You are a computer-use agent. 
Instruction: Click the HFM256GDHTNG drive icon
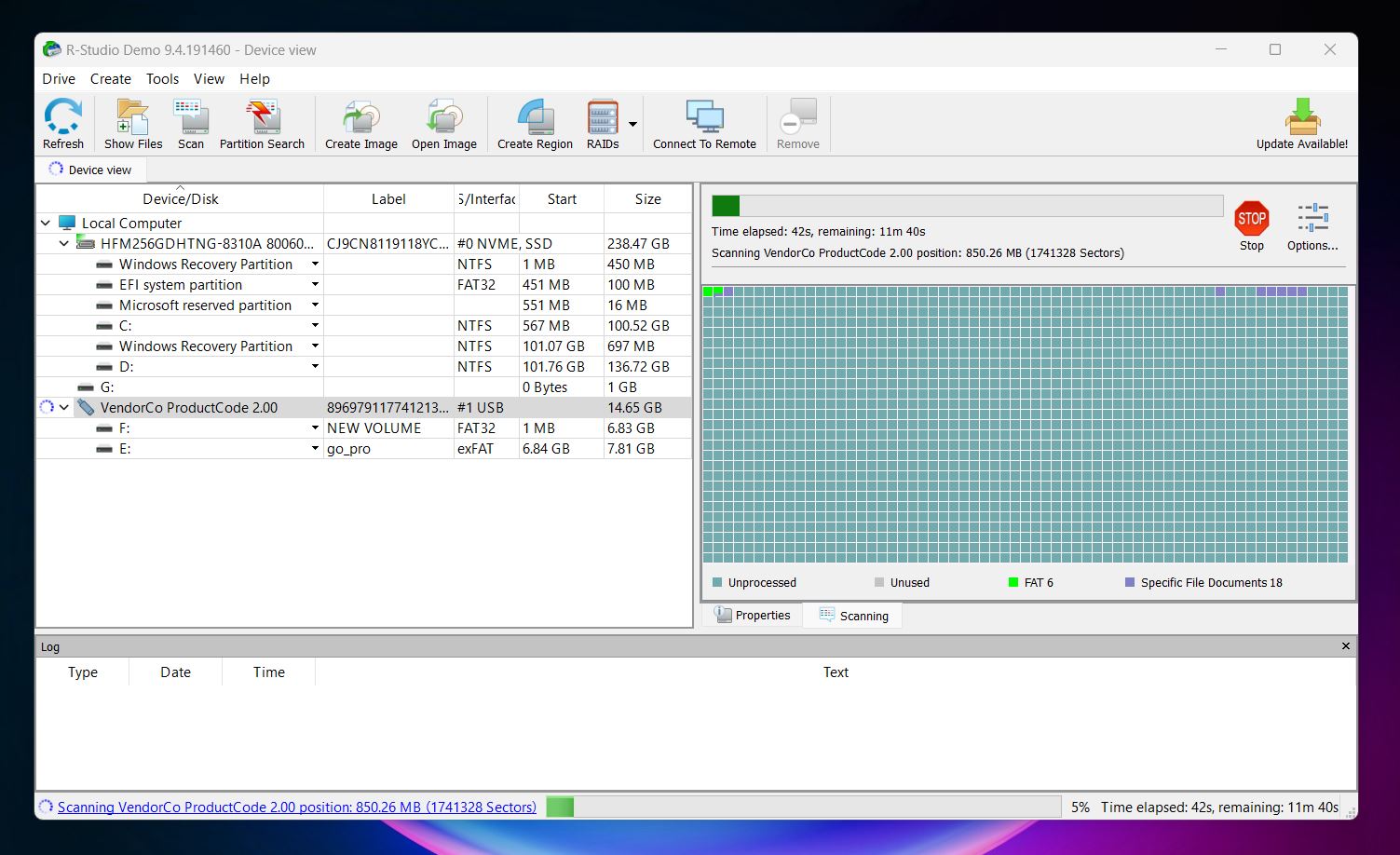pos(85,243)
